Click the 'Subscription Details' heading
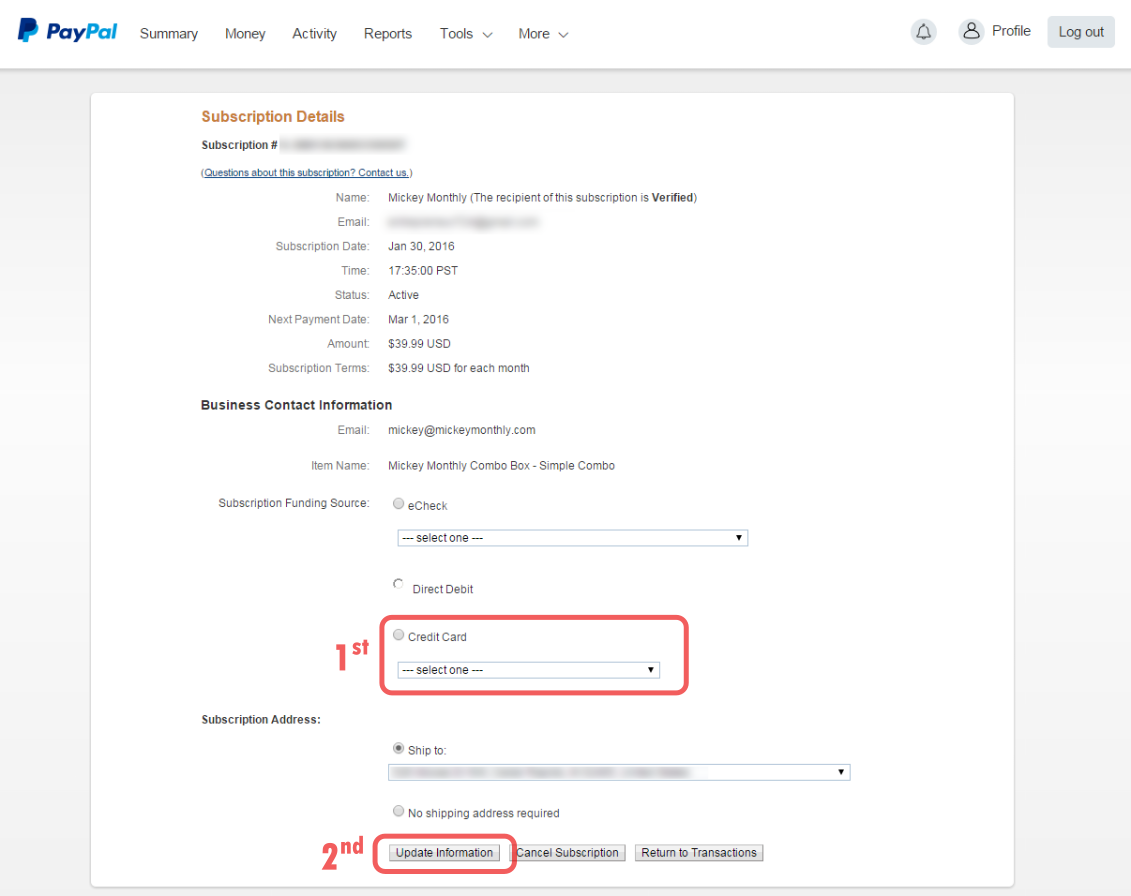This screenshot has height=896, width=1131. pyautogui.click(x=273, y=117)
